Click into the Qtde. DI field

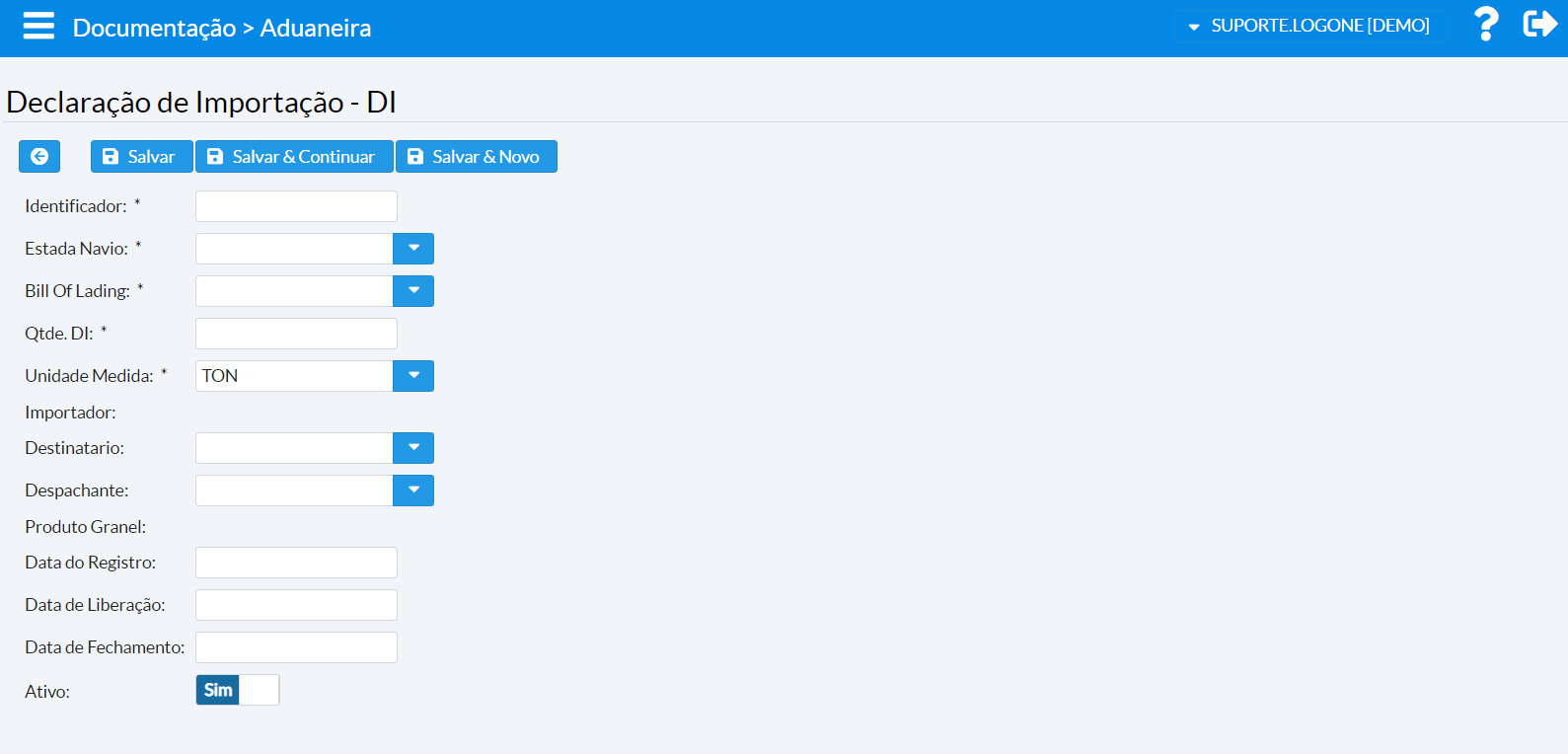pos(296,334)
